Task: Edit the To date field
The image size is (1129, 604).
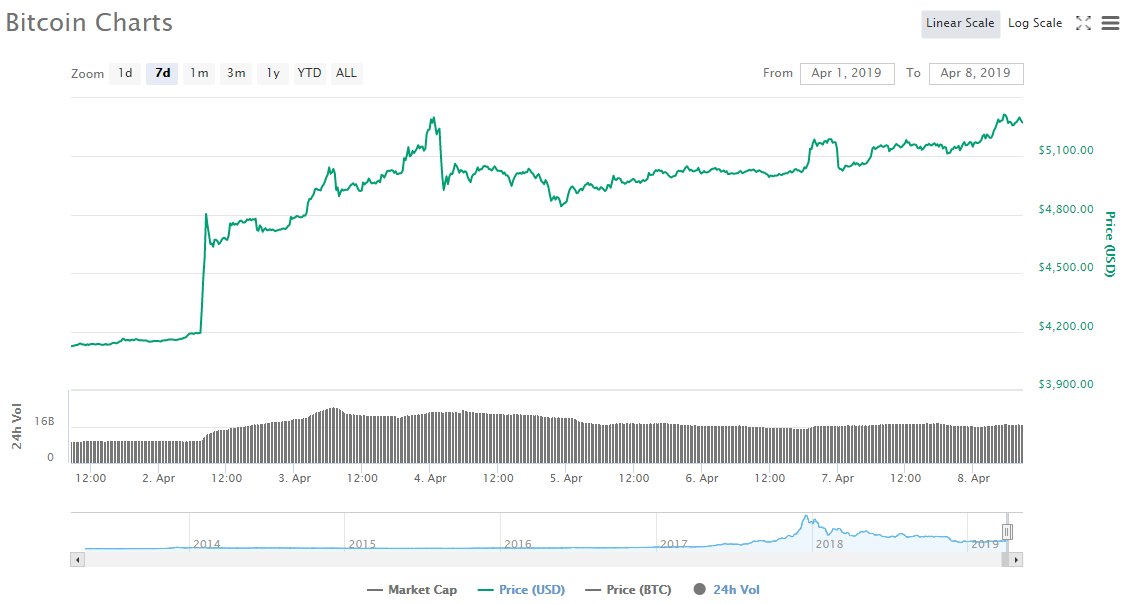Action: tap(976, 73)
